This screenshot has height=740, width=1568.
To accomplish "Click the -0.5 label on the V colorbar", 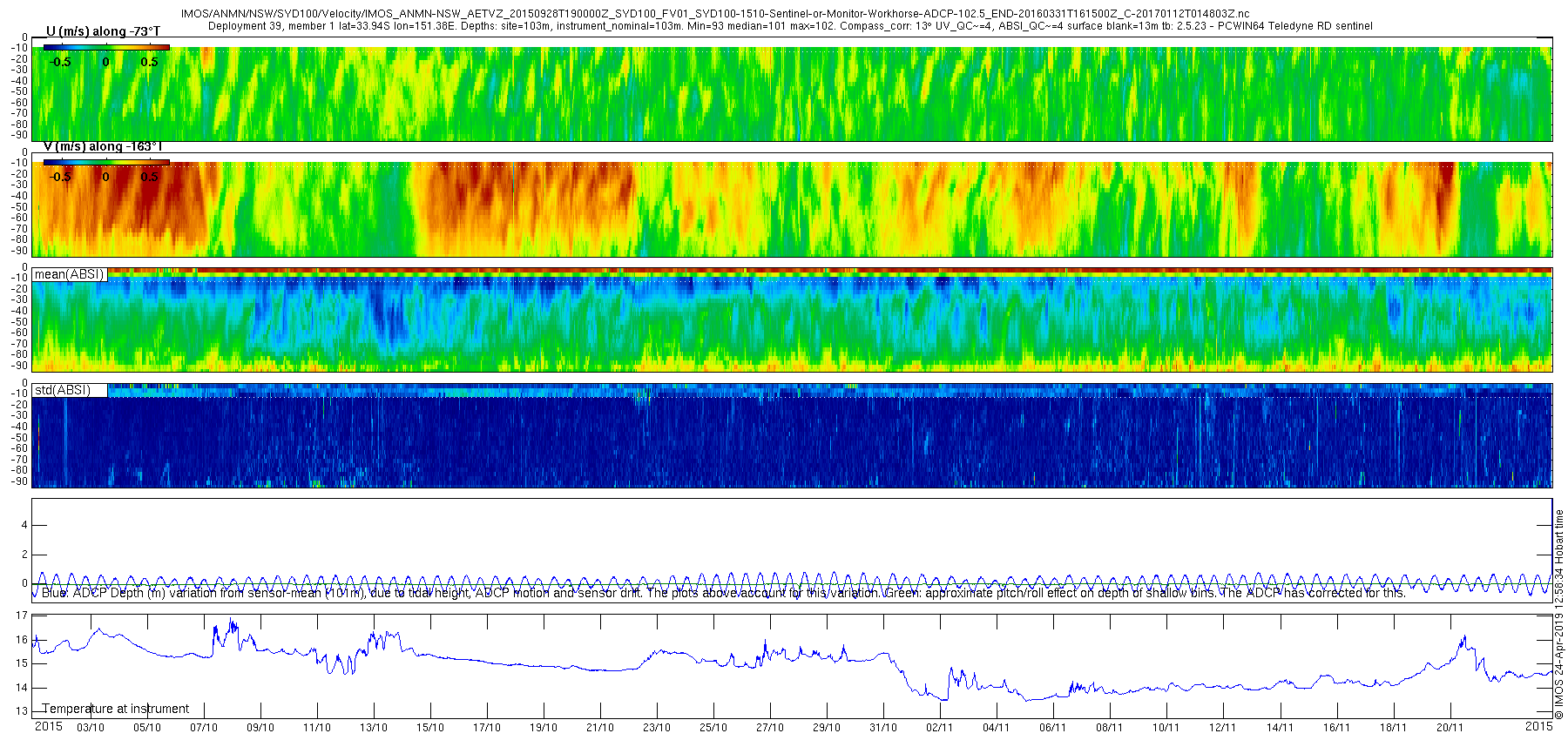I will pyautogui.click(x=60, y=177).
